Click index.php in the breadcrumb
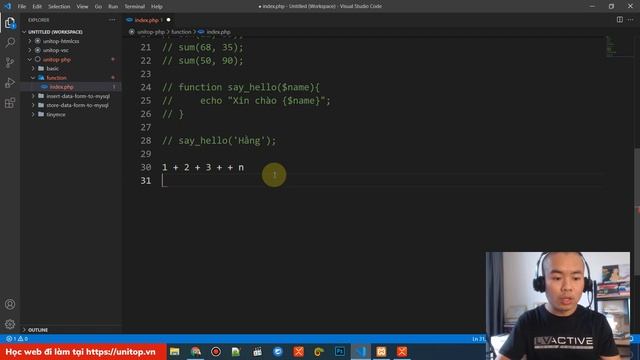This screenshot has height=360, width=640. pyautogui.click(x=218, y=32)
